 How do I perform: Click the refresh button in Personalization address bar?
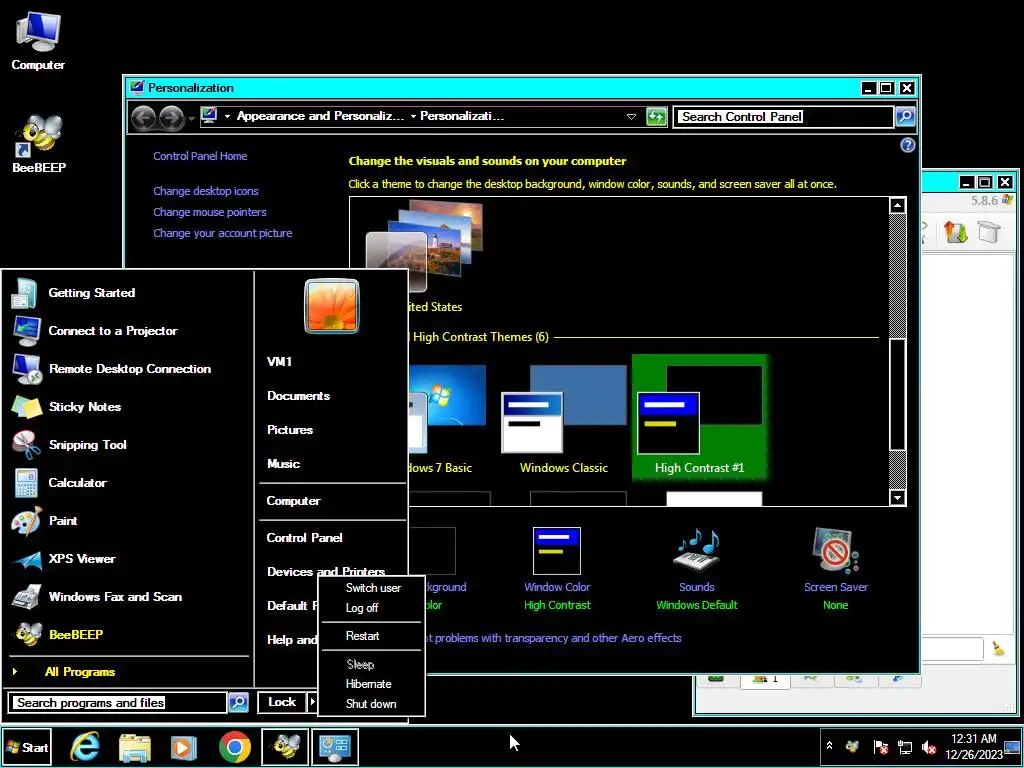click(656, 116)
